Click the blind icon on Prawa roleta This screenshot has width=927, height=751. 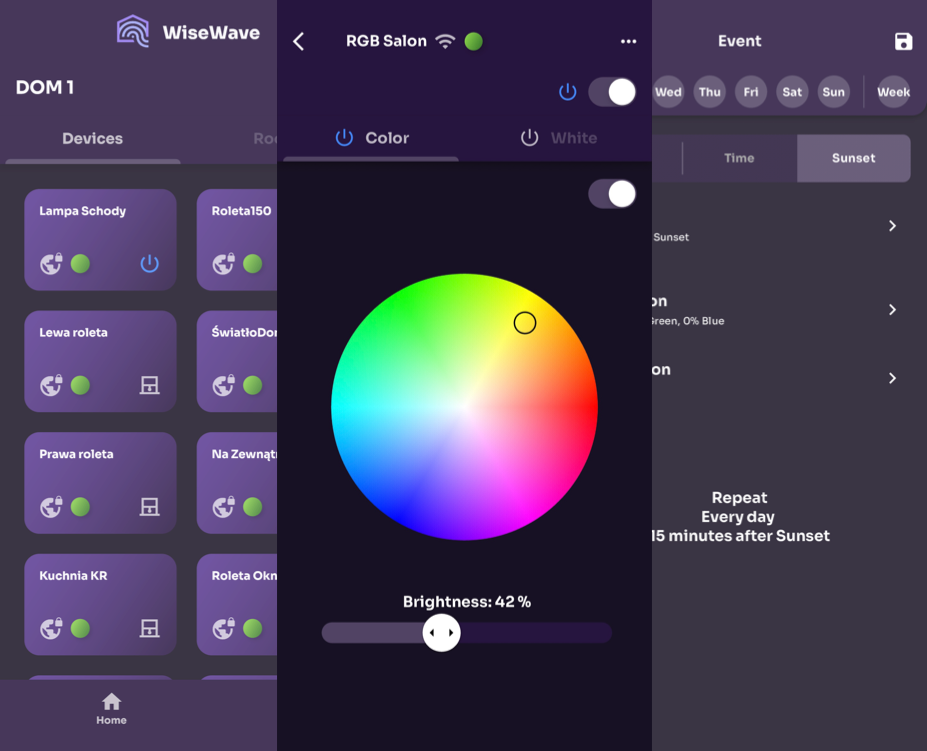click(149, 507)
